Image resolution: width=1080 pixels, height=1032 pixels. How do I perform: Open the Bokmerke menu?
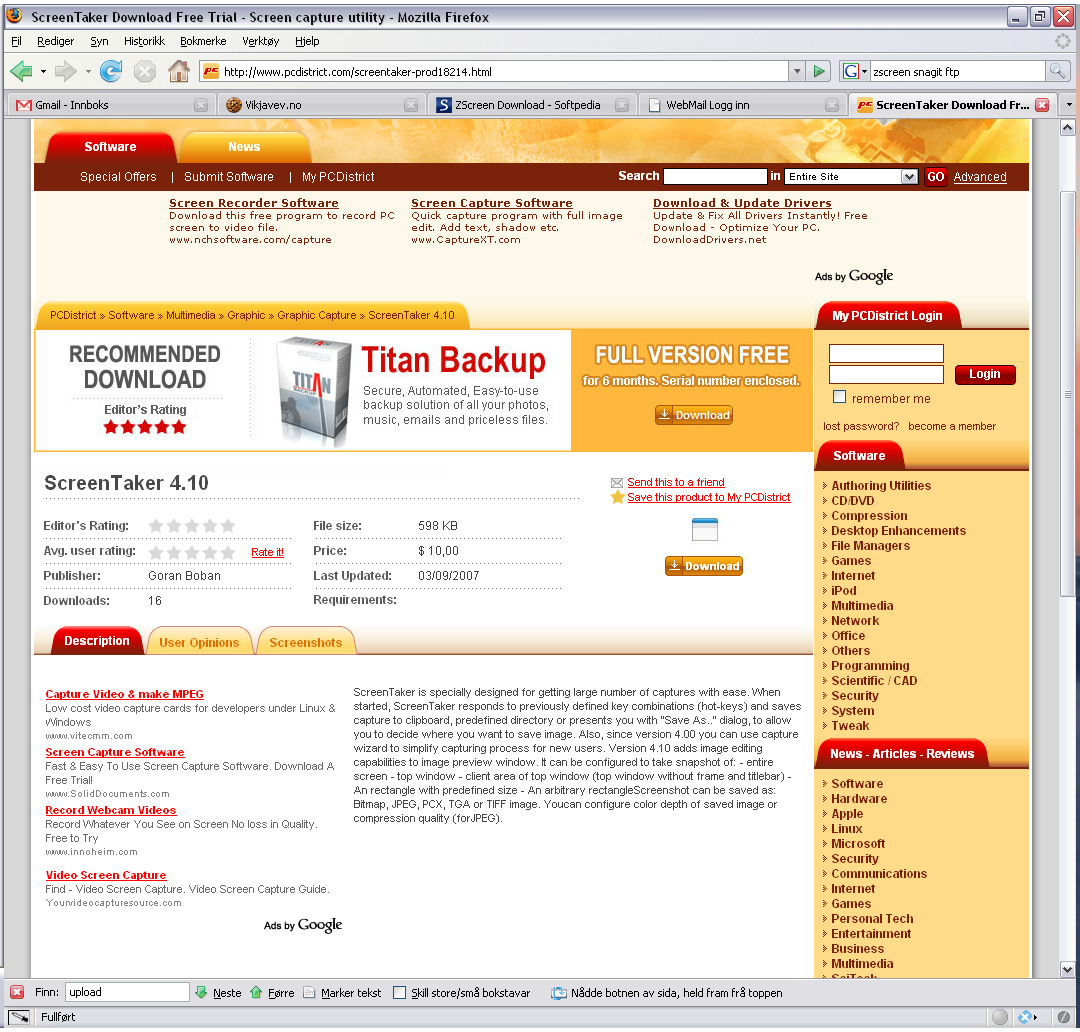click(203, 41)
